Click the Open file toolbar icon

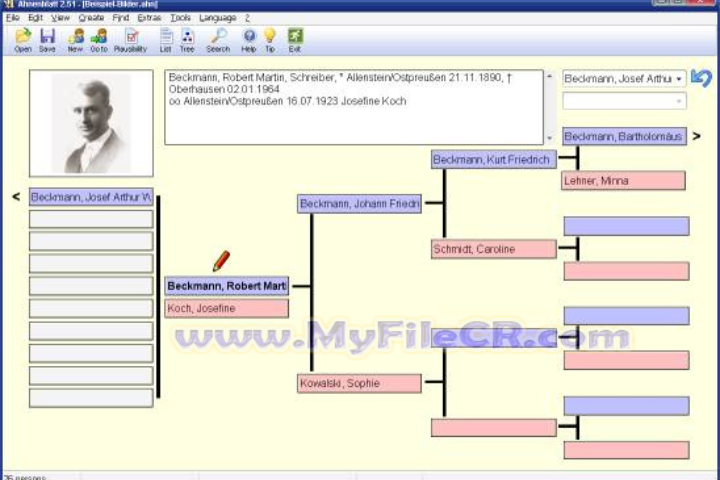click(x=22, y=40)
